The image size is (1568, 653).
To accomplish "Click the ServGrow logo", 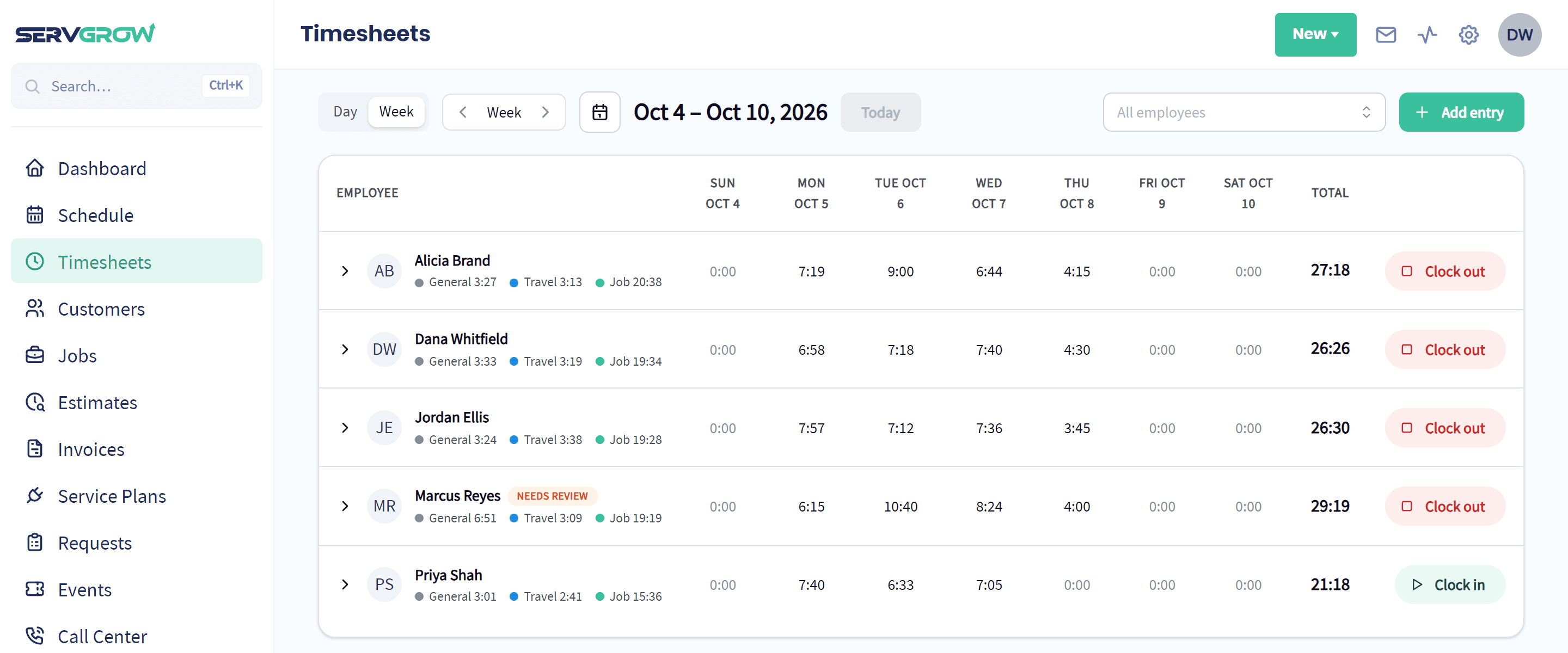I will 85,34.
